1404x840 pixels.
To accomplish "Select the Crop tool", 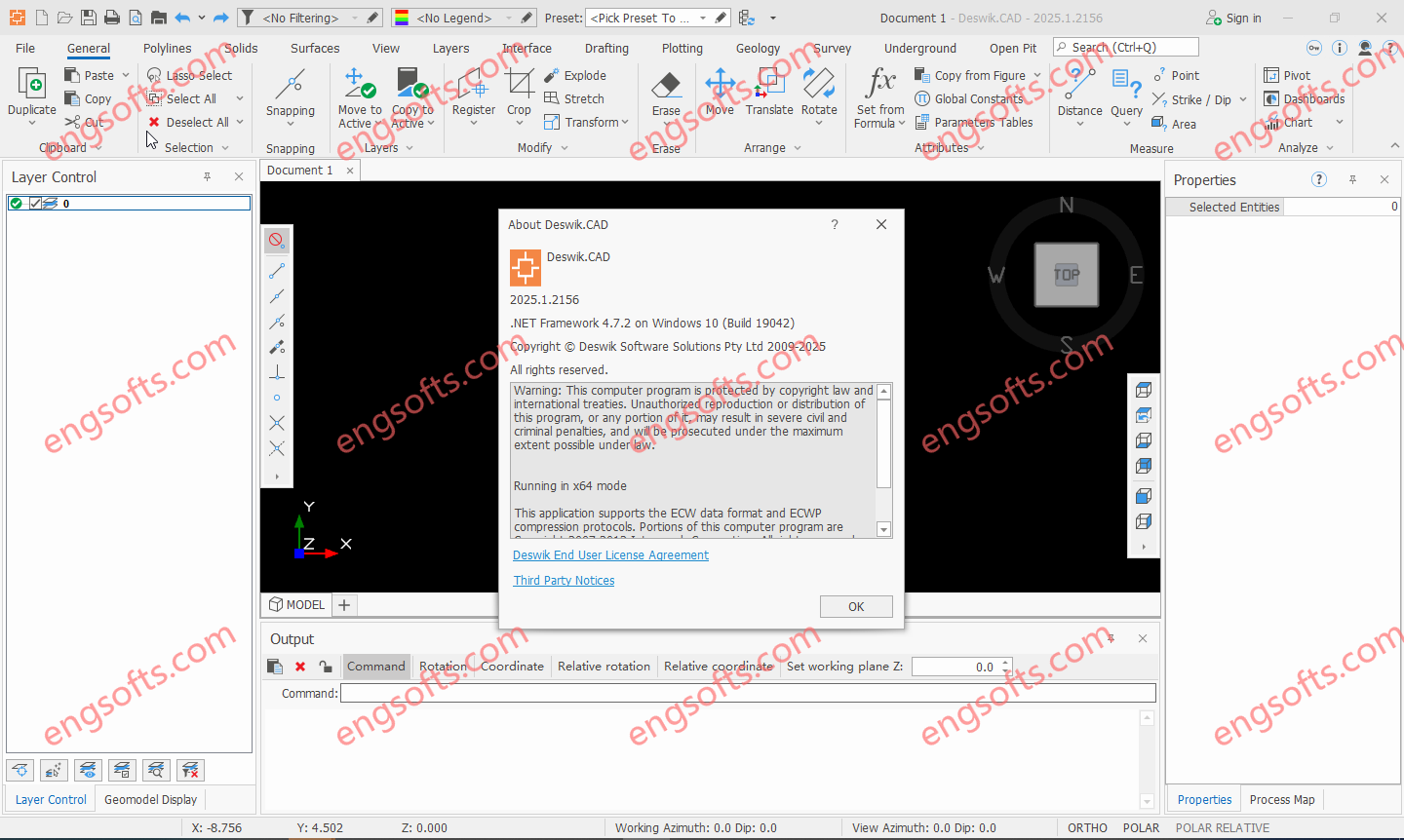I will pos(519,88).
